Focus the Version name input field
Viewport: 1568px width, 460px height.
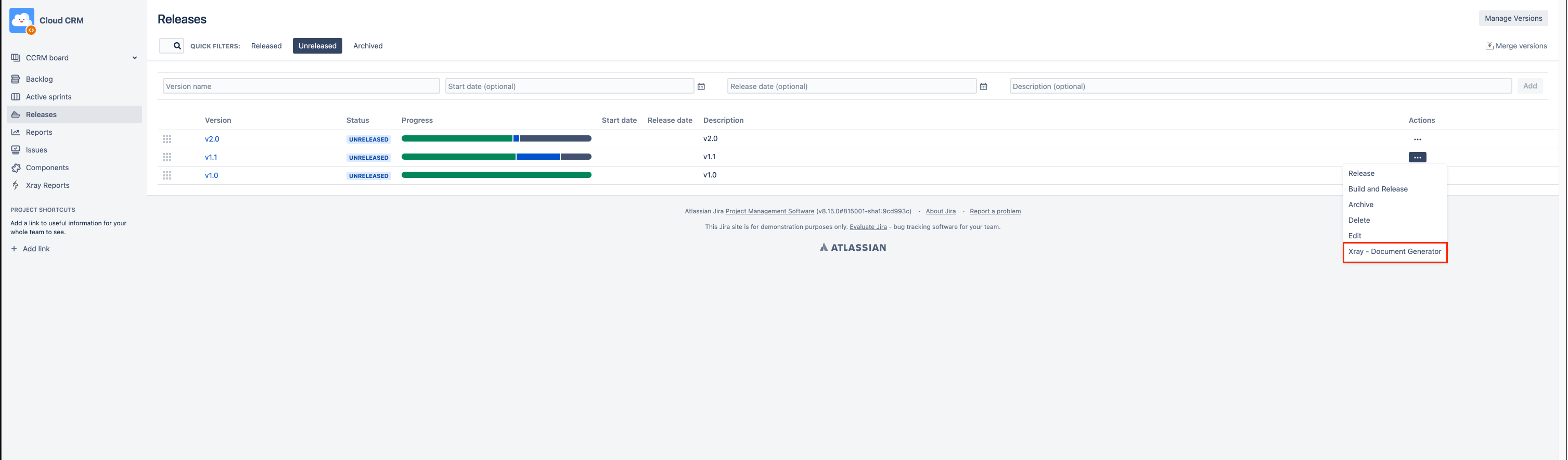301,86
